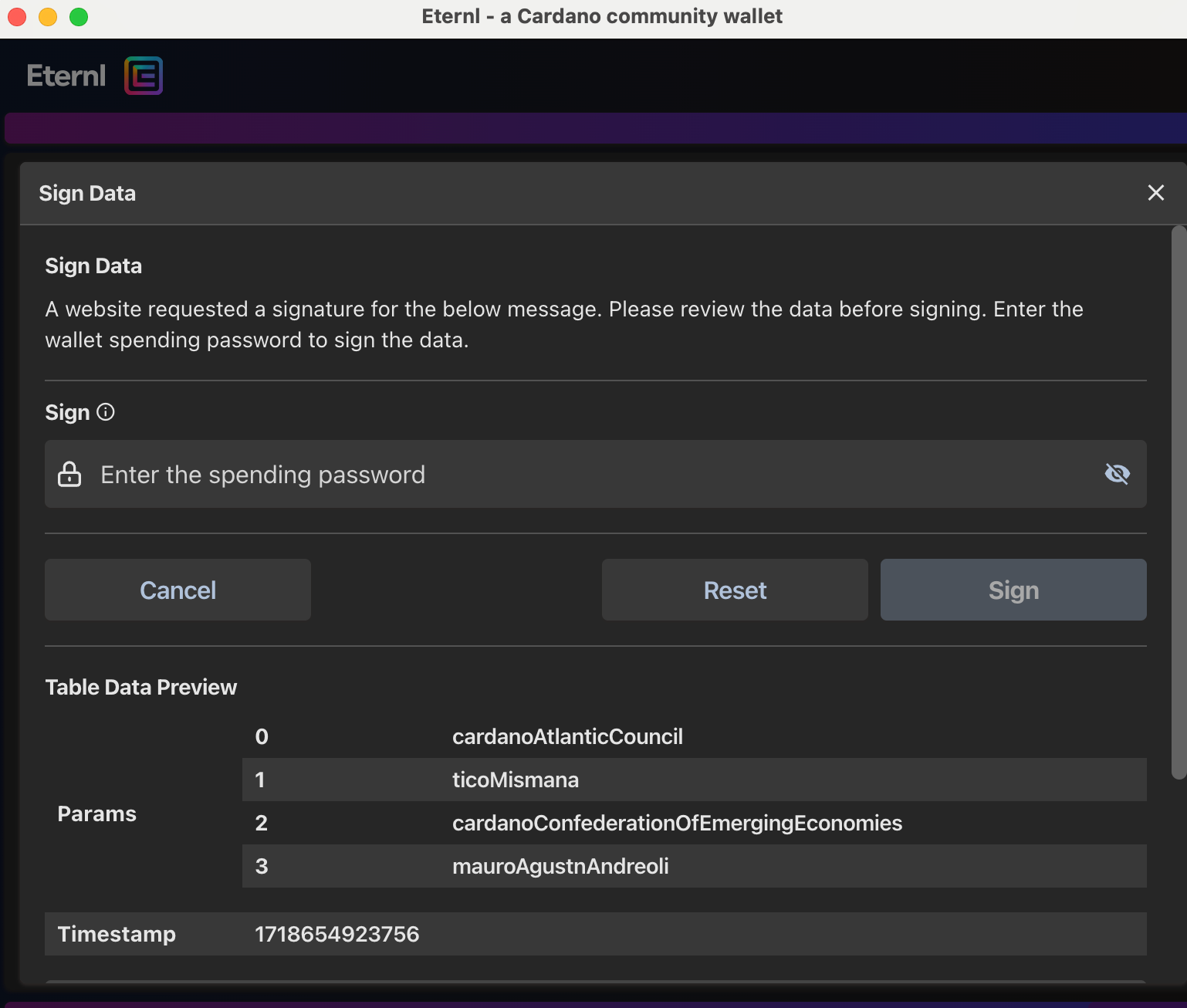Click the Reset button
Viewport: 1187px width, 1008px height.
point(735,590)
